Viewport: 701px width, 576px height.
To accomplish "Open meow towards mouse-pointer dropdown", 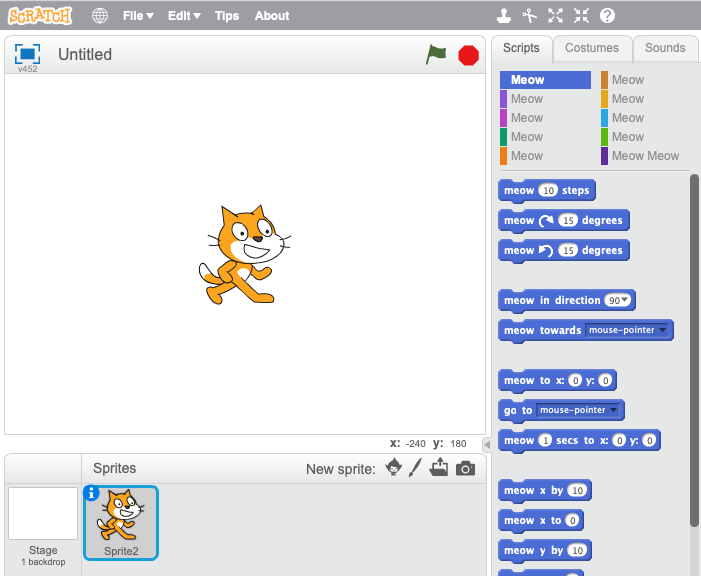I will coord(627,330).
